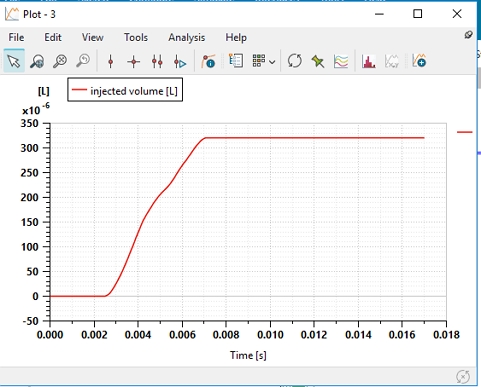Viewport: 481px width, 387px height.
Task: Click the zoom-to-fit magnifier with globe
Action: tap(37, 61)
